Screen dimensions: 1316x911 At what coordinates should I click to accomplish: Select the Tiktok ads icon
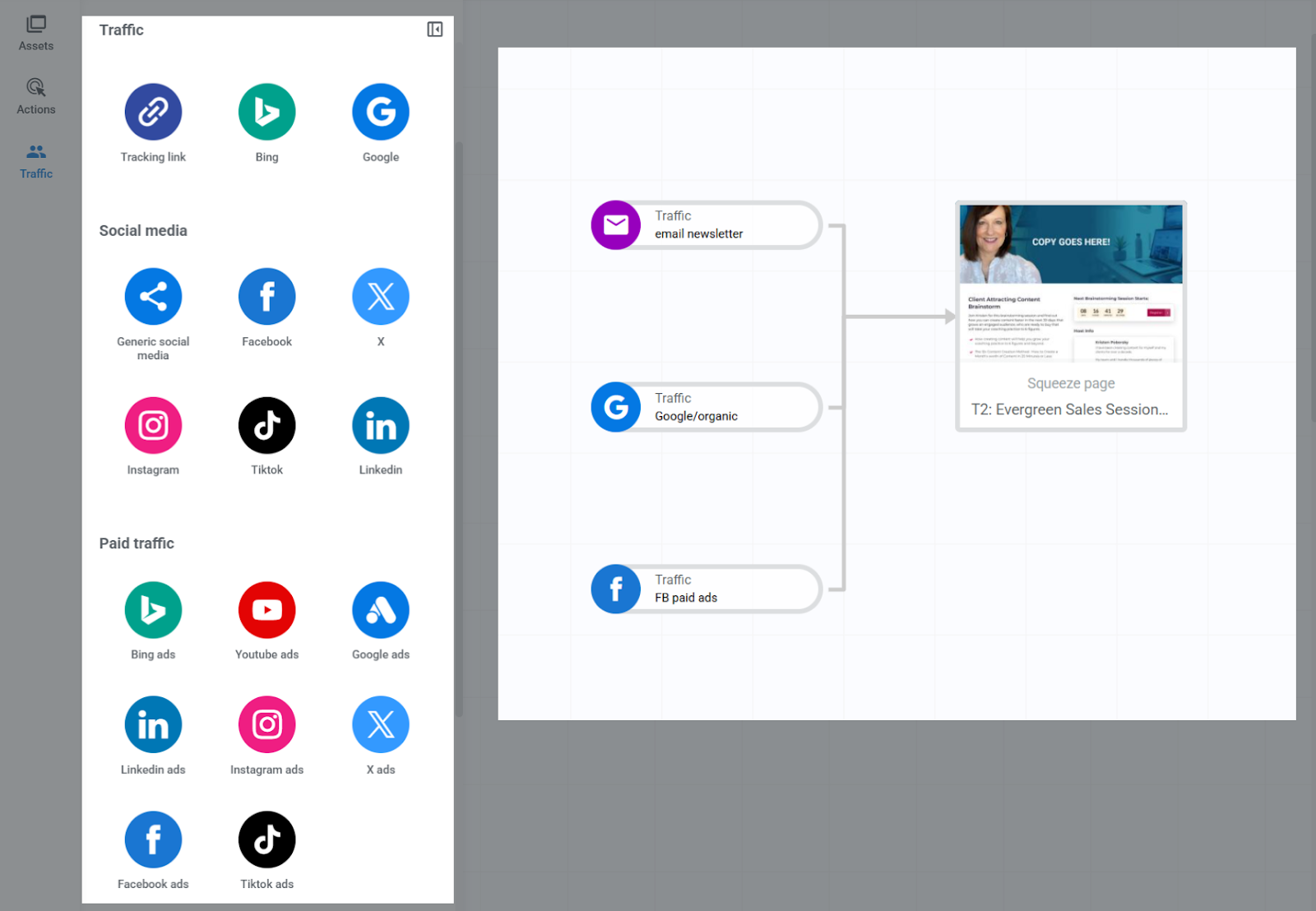click(266, 839)
